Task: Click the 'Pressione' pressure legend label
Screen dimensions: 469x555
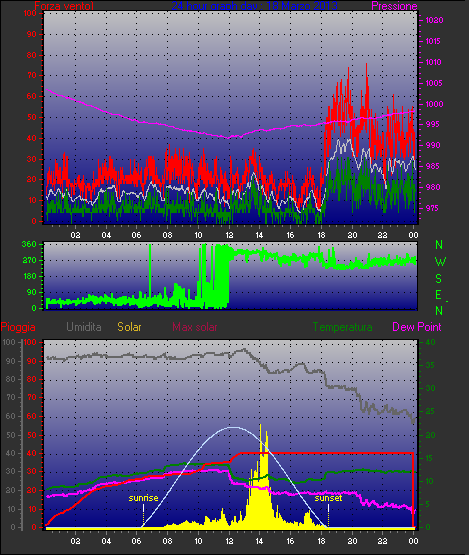Action: [394, 6]
